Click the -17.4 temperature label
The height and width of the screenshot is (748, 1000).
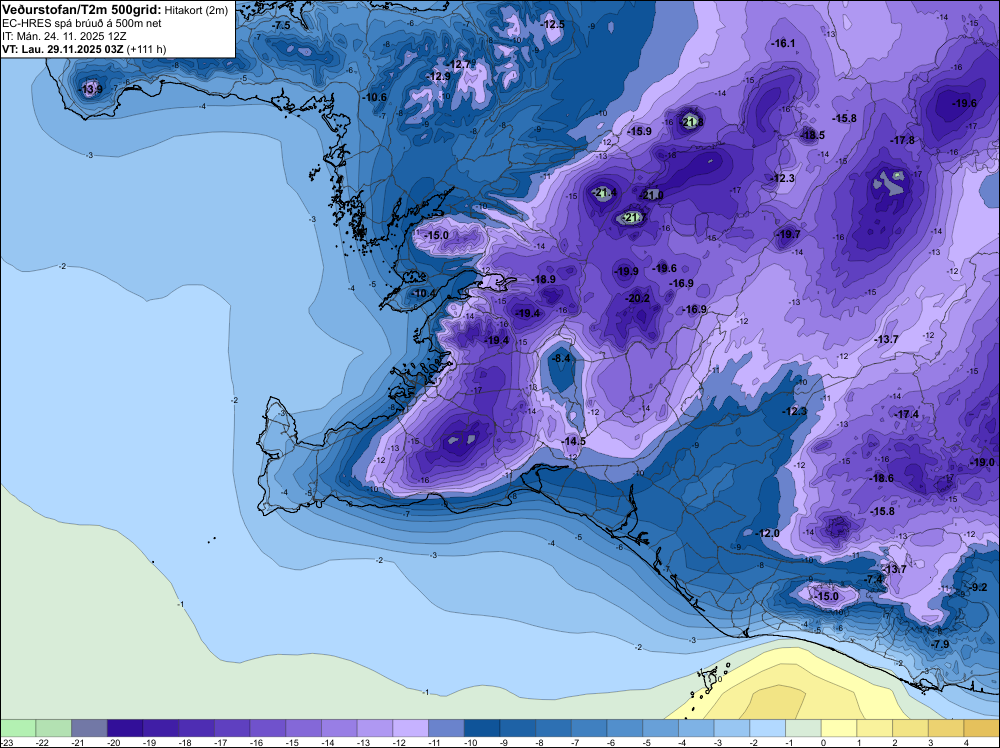[906, 414]
